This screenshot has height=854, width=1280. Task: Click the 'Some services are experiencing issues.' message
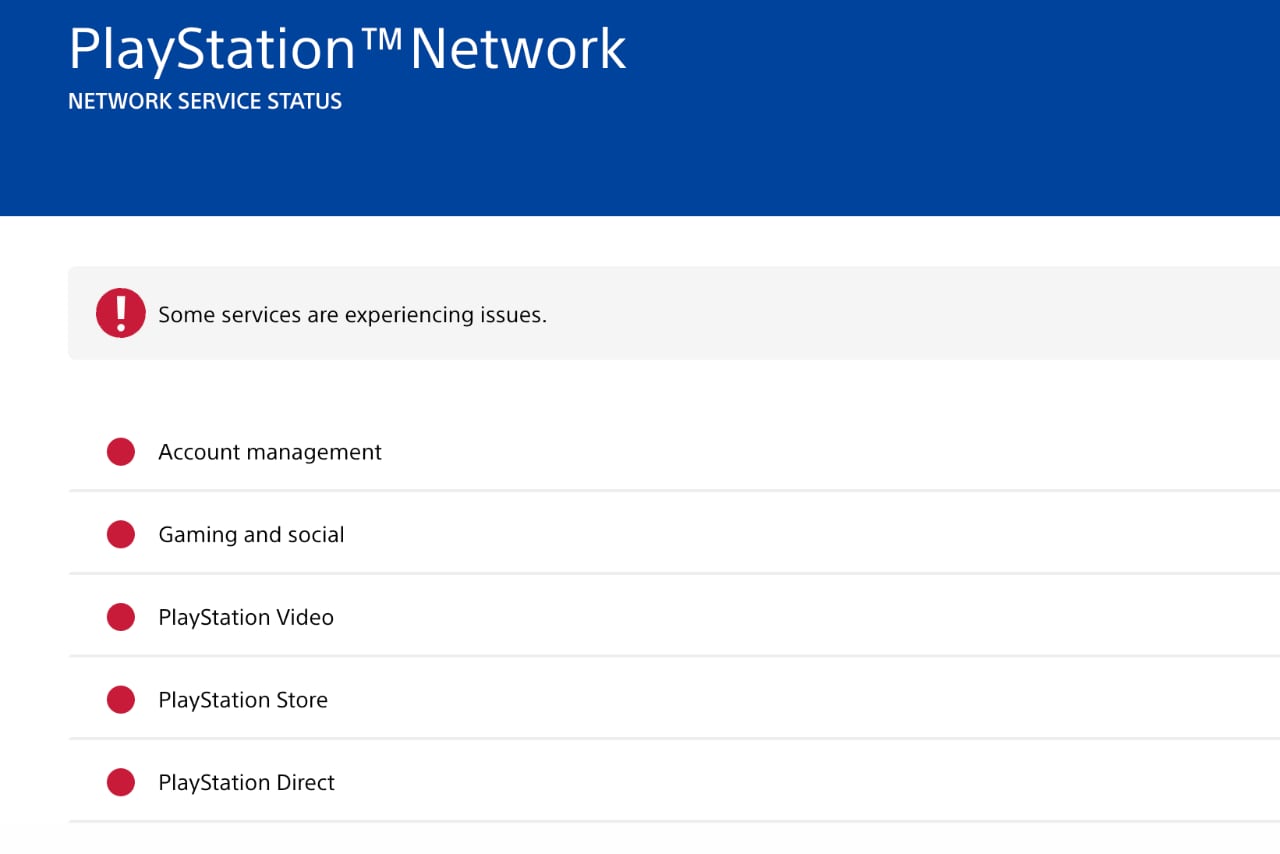[x=353, y=315]
